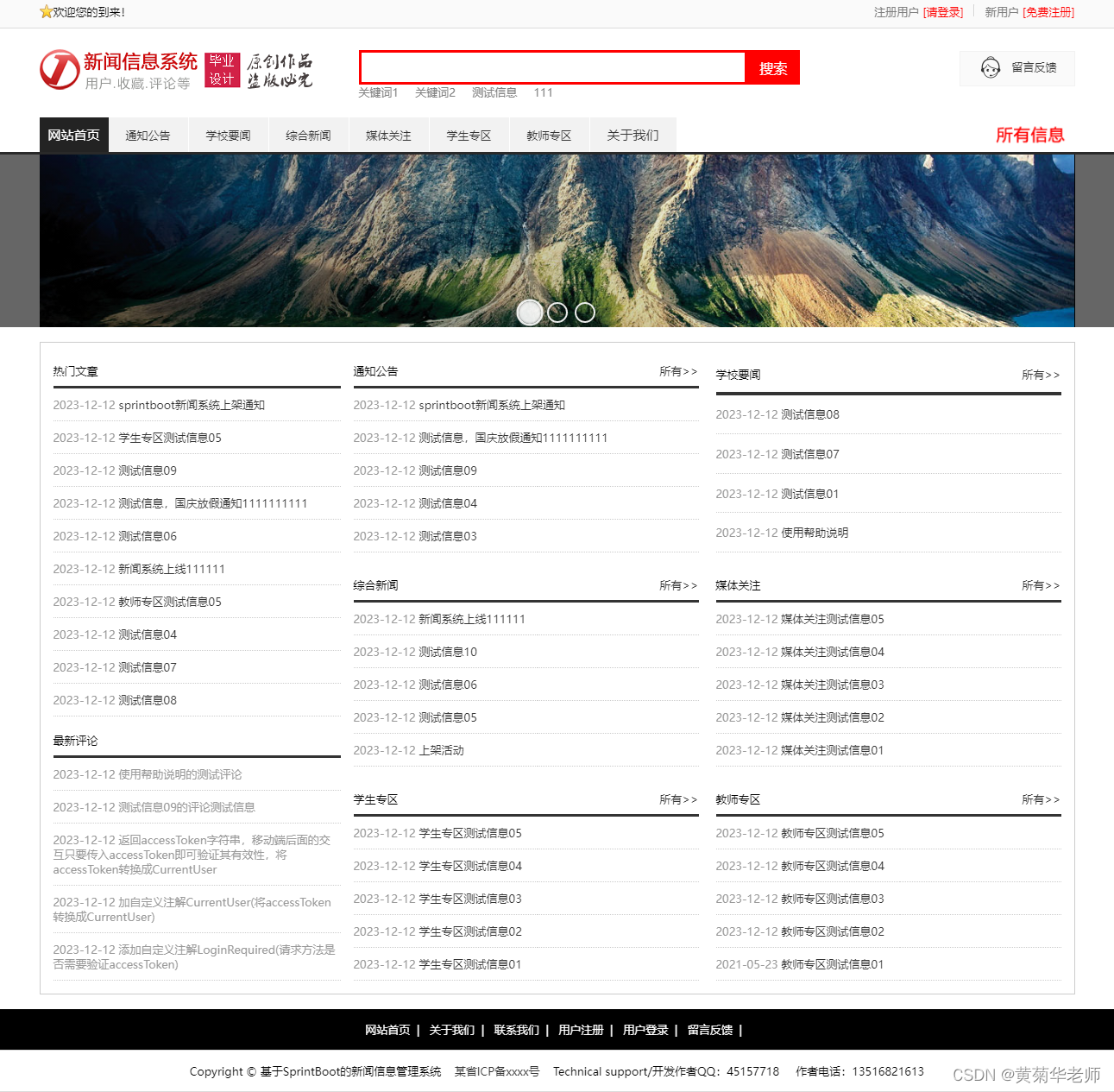
Task: Open the 关于我们 menu item
Action: (633, 135)
